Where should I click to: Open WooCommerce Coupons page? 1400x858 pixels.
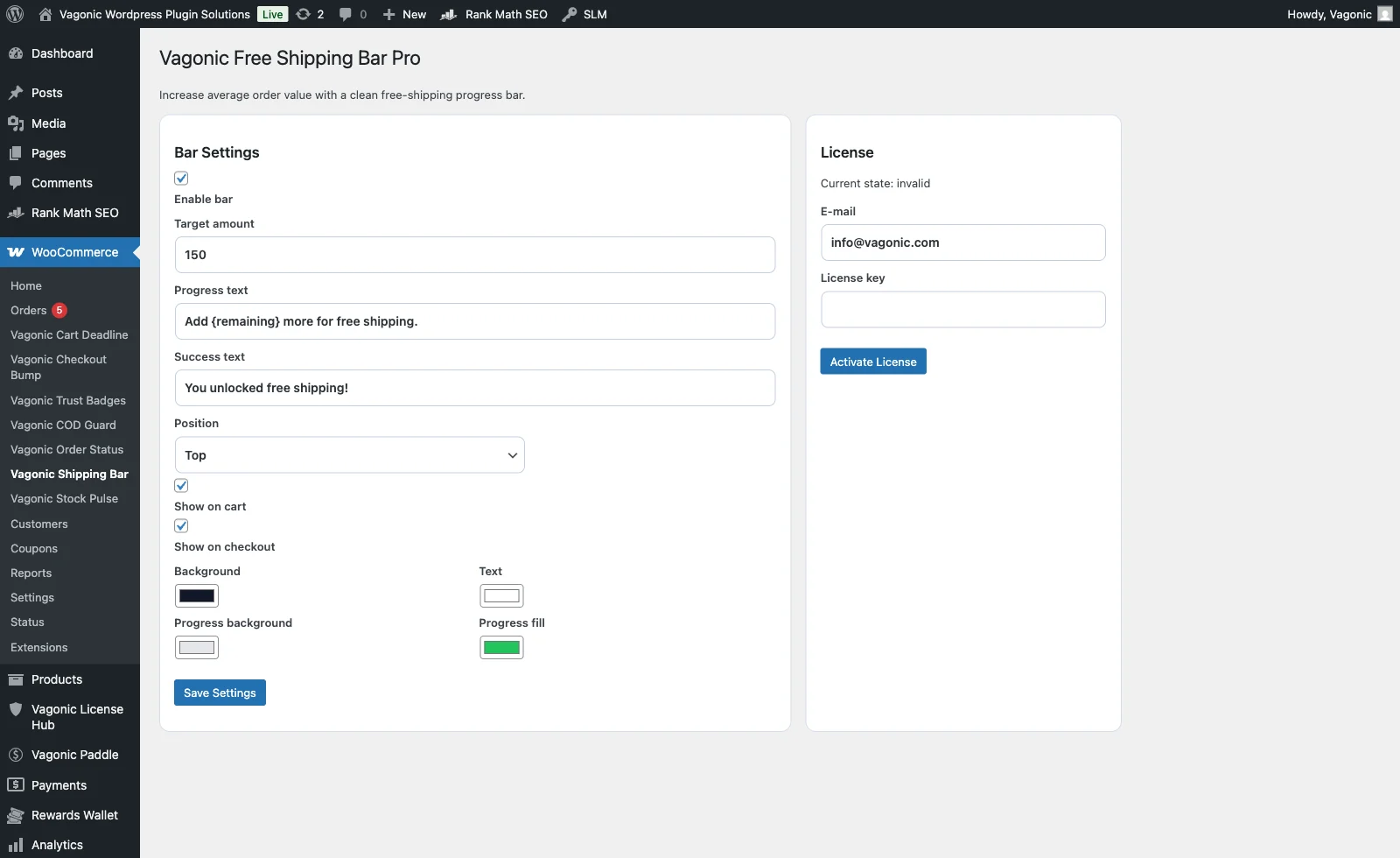click(34, 548)
